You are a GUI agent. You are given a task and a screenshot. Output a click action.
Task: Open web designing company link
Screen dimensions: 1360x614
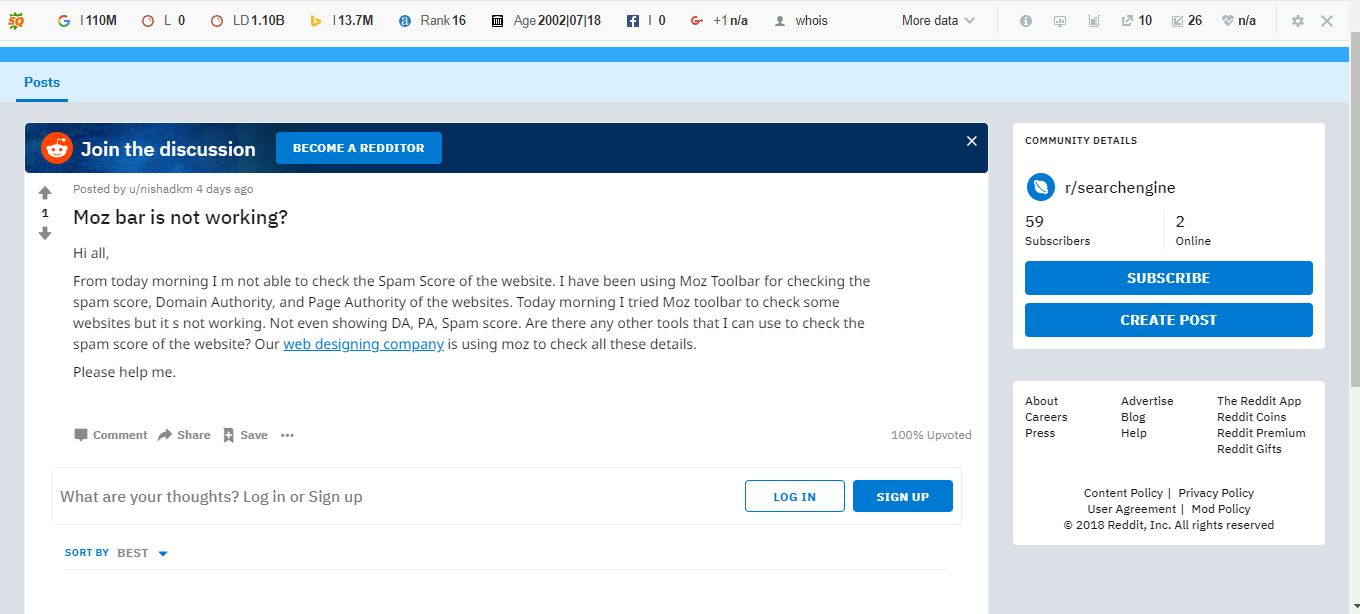363,344
